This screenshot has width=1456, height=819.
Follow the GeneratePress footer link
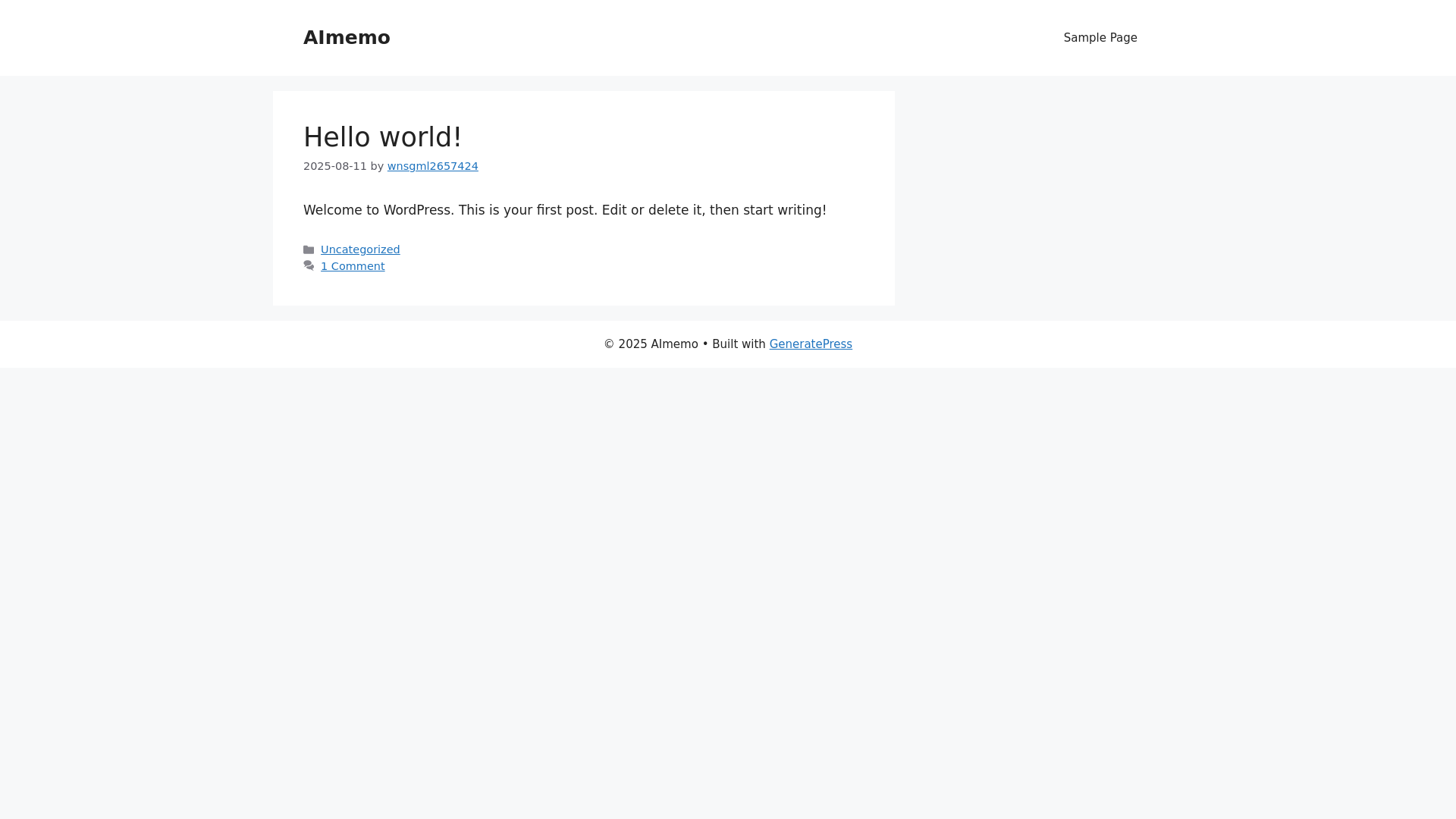[x=811, y=344]
